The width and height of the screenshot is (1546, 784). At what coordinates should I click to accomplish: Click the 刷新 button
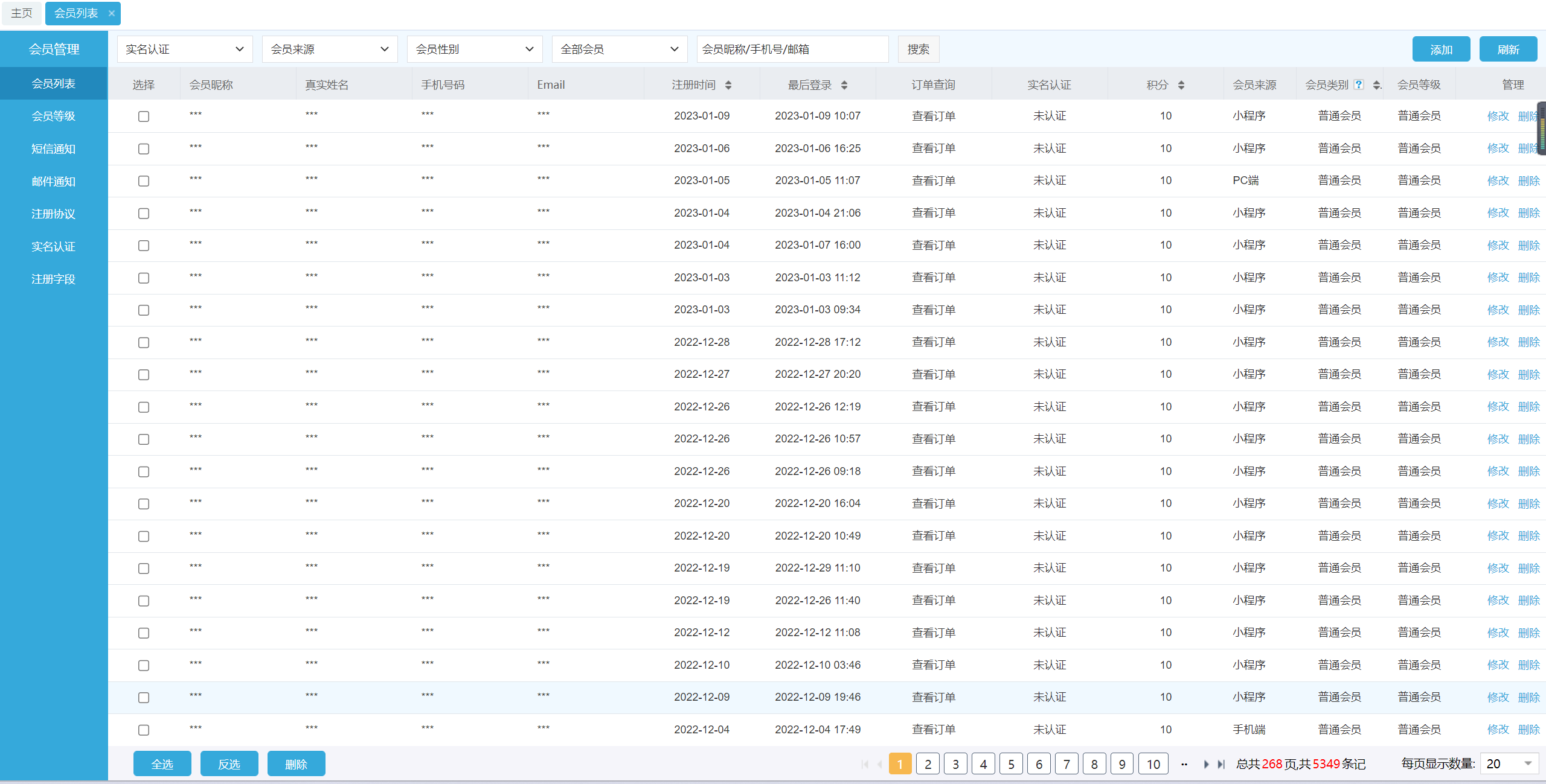[1508, 49]
